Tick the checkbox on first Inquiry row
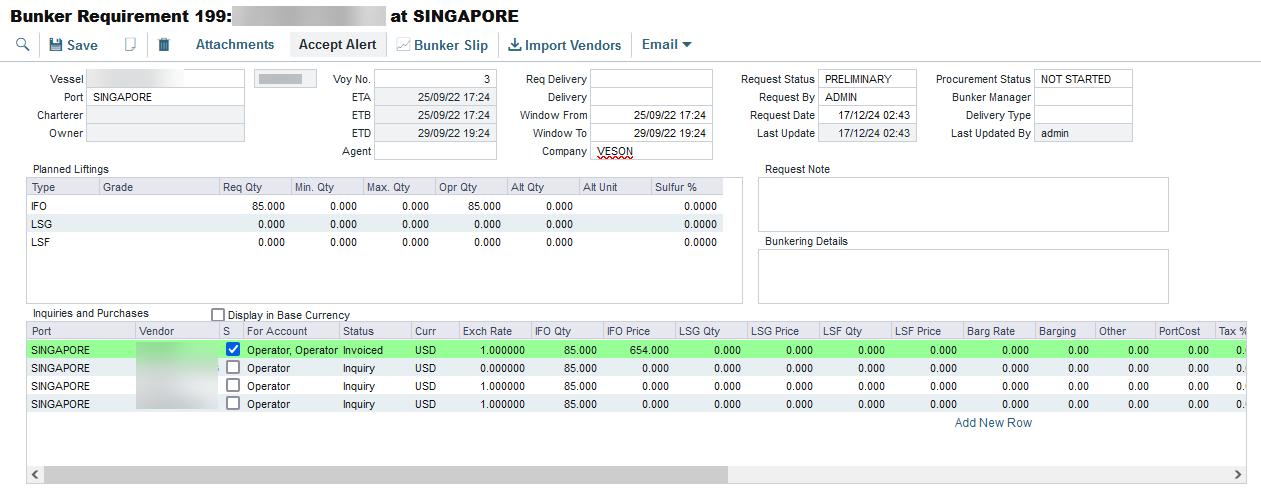 tap(233, 368)
